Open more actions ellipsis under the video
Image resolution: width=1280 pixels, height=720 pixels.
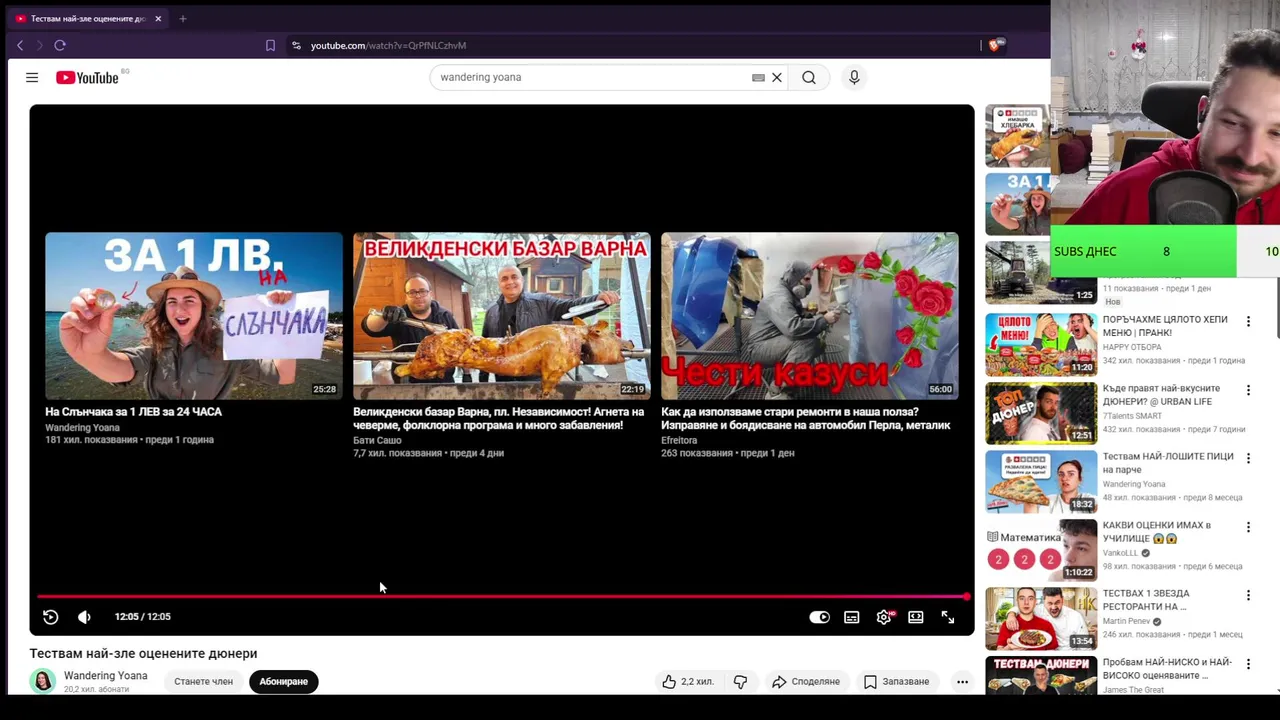point(962,682)
